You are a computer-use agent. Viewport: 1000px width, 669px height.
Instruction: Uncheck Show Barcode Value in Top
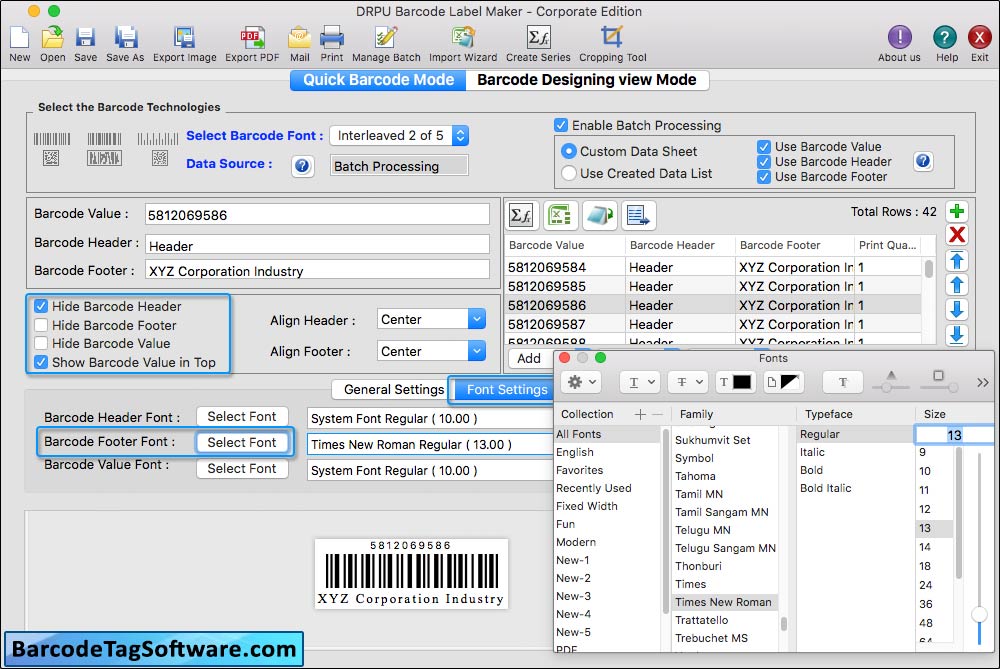pyautogui.click(x=41, y=362)
